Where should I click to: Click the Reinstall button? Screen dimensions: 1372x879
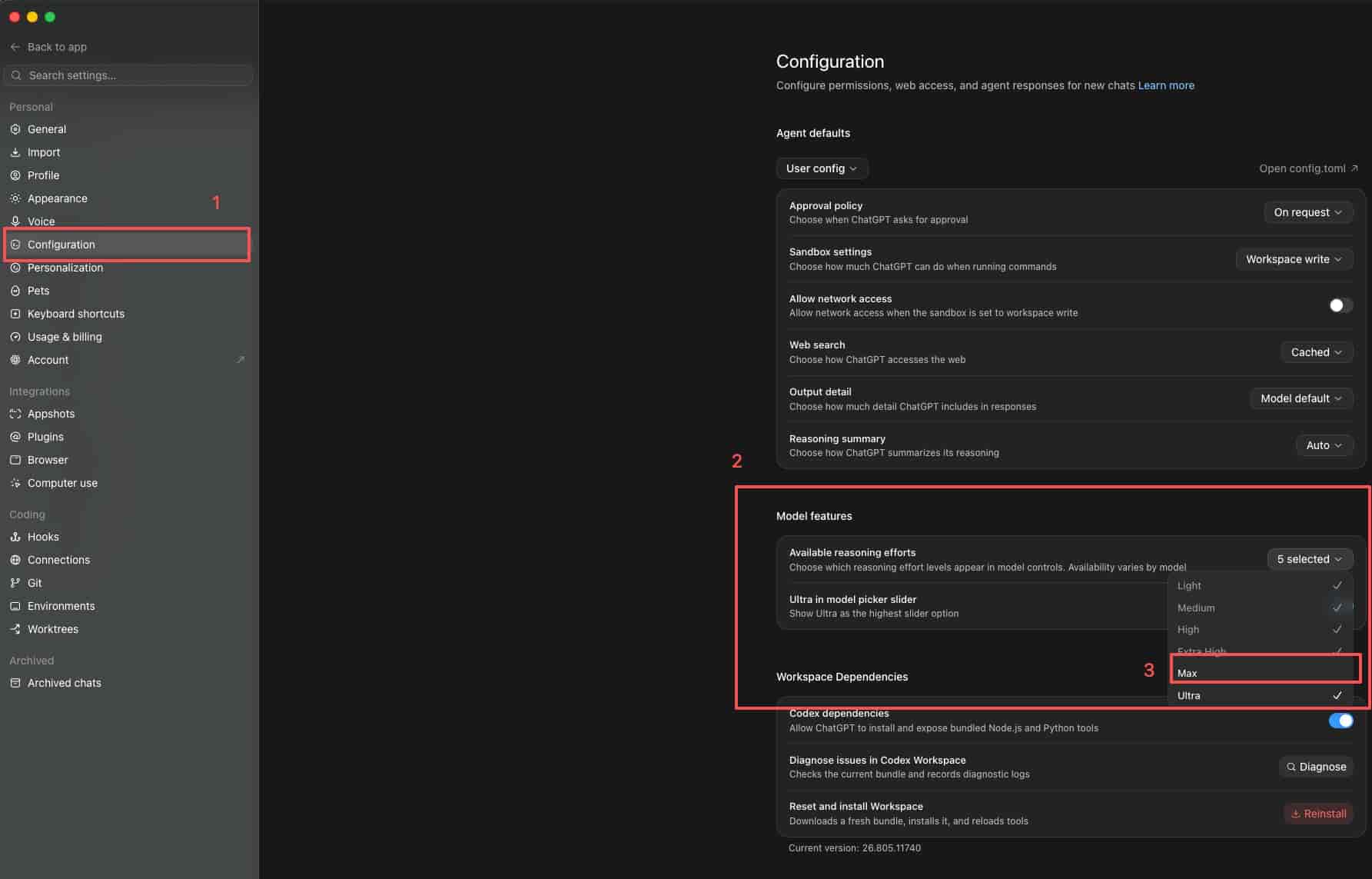(1318, 814)
